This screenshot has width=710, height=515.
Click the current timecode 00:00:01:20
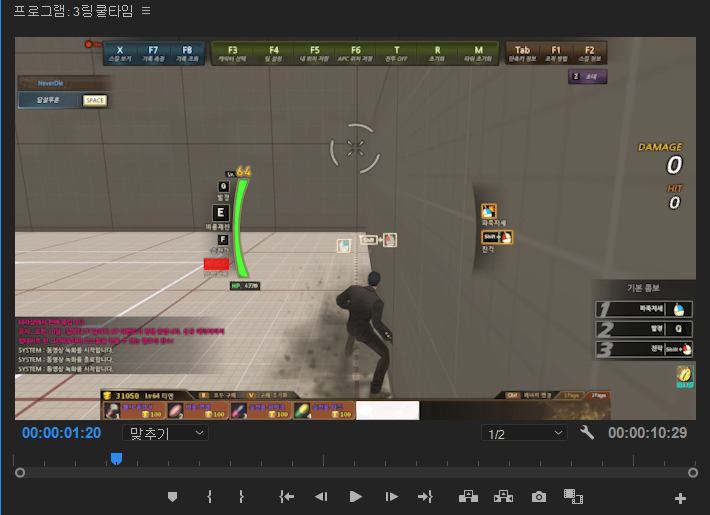(x=62, y=433)
